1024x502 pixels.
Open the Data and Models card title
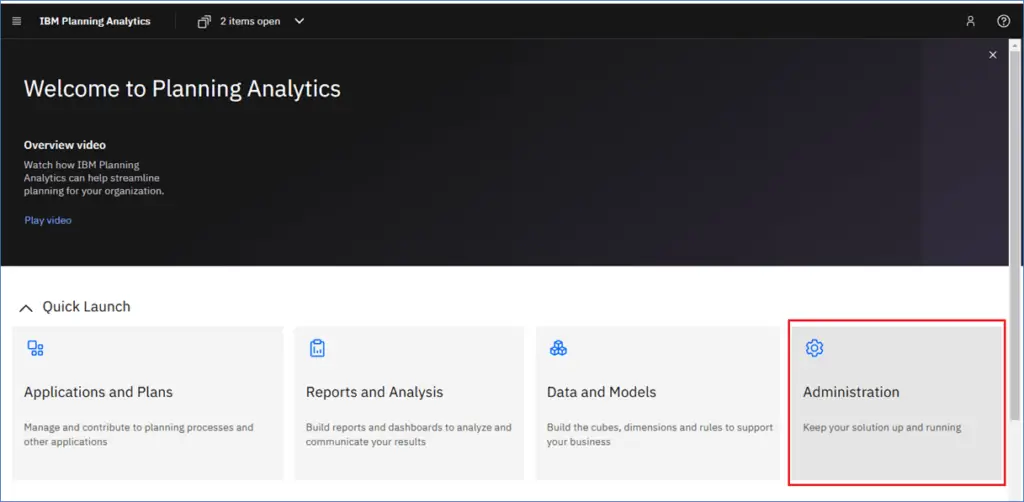pyautogui.click(x=601, y=392)
